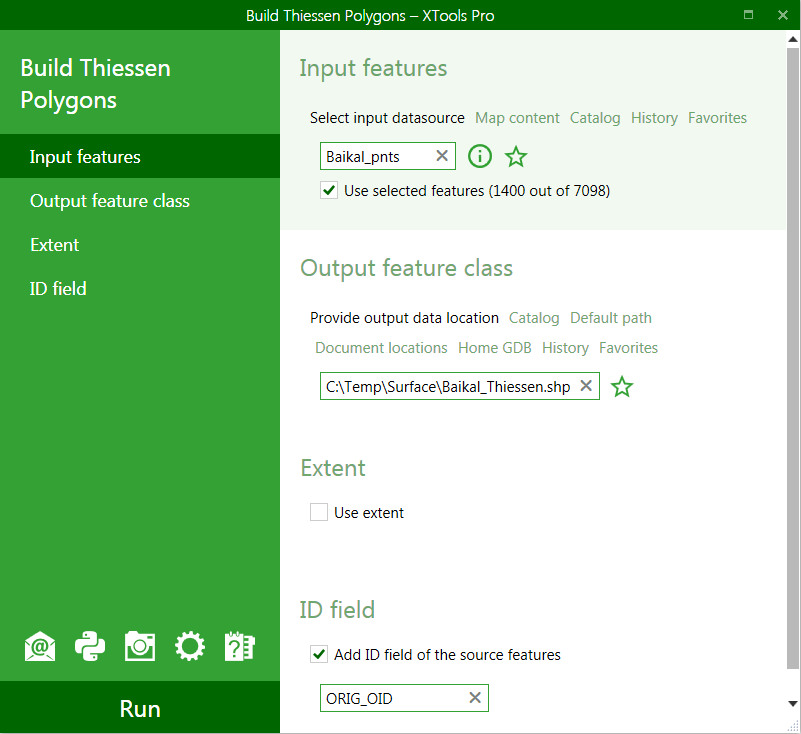Toggle Add ID field of source features
This screenshot has width=801, height=734.
[x=319, y=654]
